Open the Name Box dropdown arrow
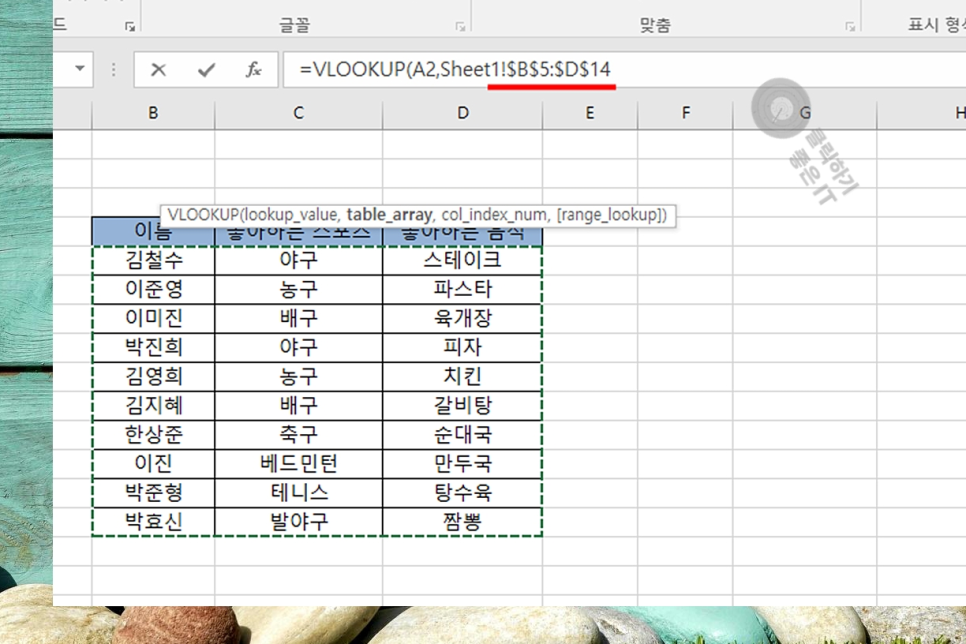 pyautogui.click(x=80, y=68)
